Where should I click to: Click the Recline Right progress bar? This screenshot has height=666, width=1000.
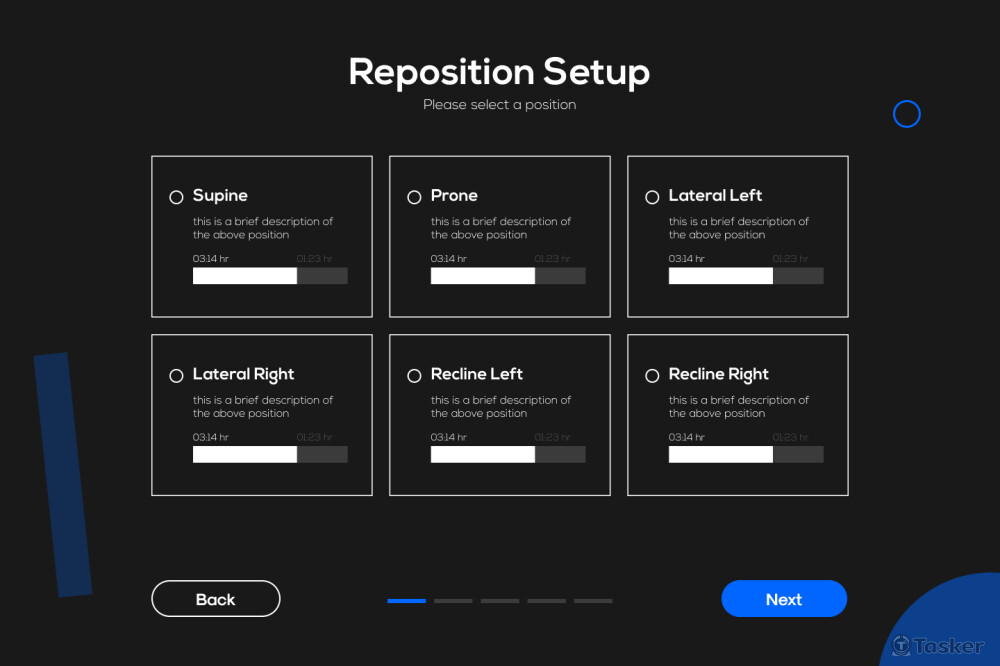click(746, 455)
